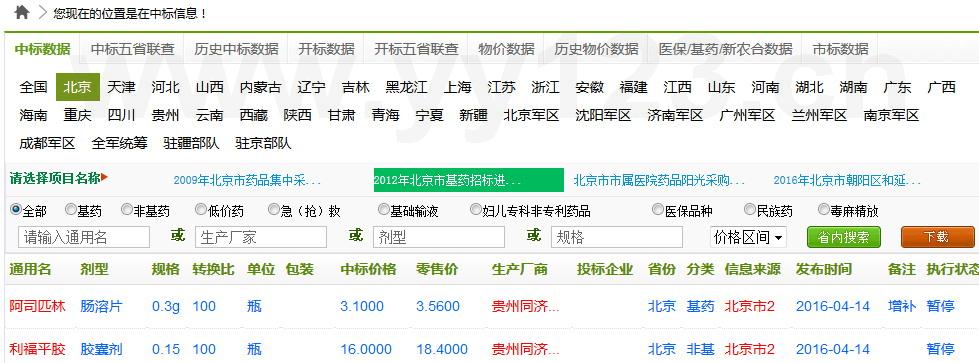Select the 非基药 radio button
The image size is (979, 363).
click(x=127, y=210)
